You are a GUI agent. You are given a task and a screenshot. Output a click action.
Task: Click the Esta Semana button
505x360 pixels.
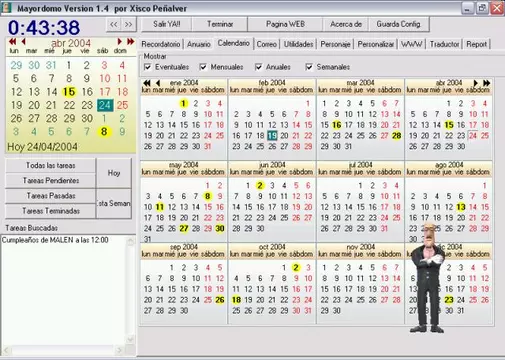tap(114, 203)
